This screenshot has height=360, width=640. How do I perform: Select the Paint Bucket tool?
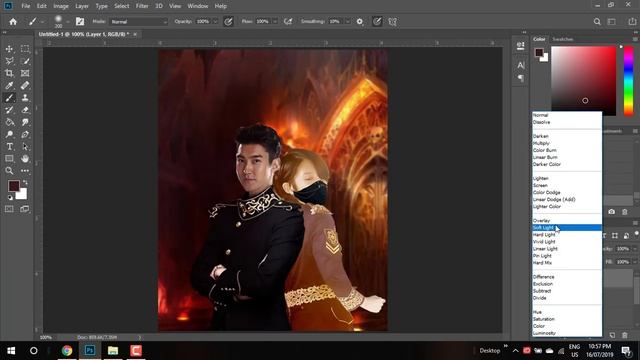click(x=9, y=122)
